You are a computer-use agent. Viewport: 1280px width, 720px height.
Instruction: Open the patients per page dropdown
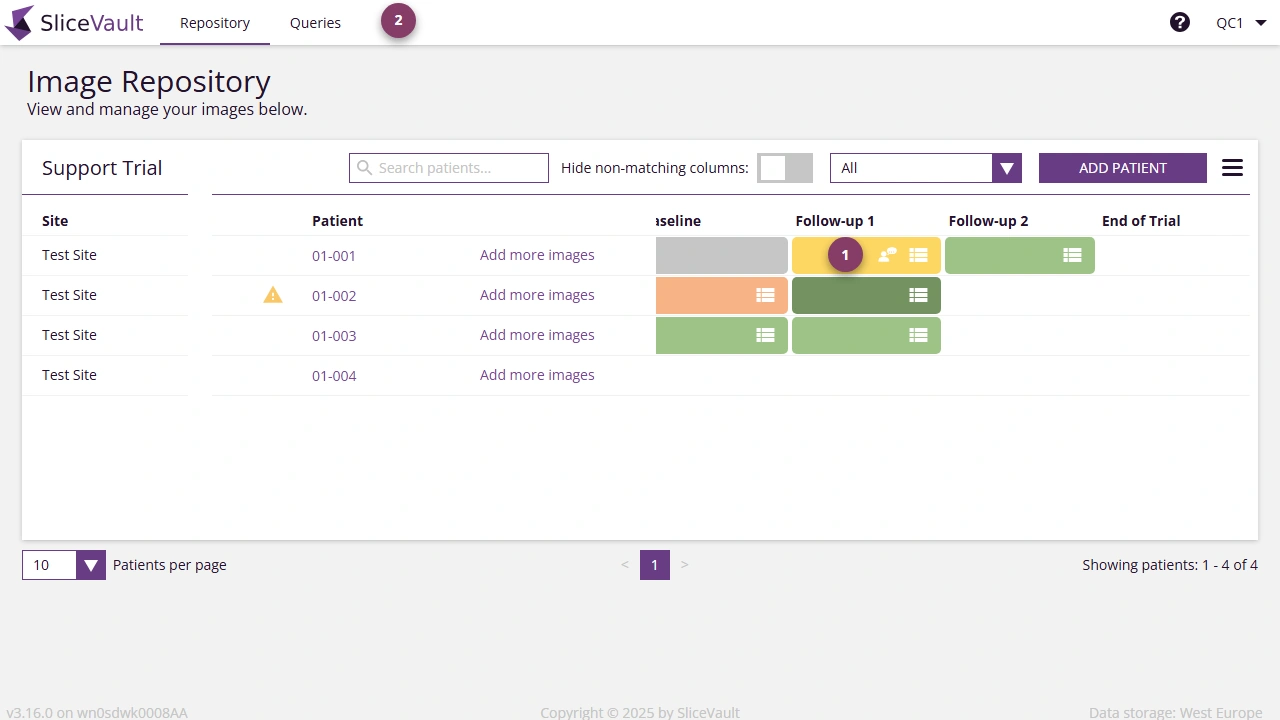tap(91, 565)
